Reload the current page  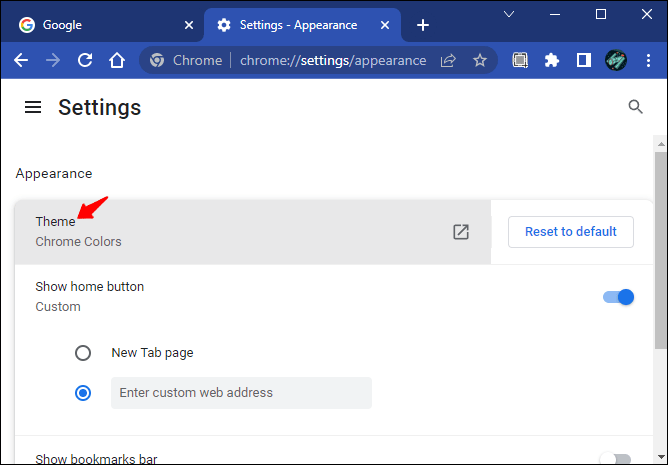click(x=85, y=60)
